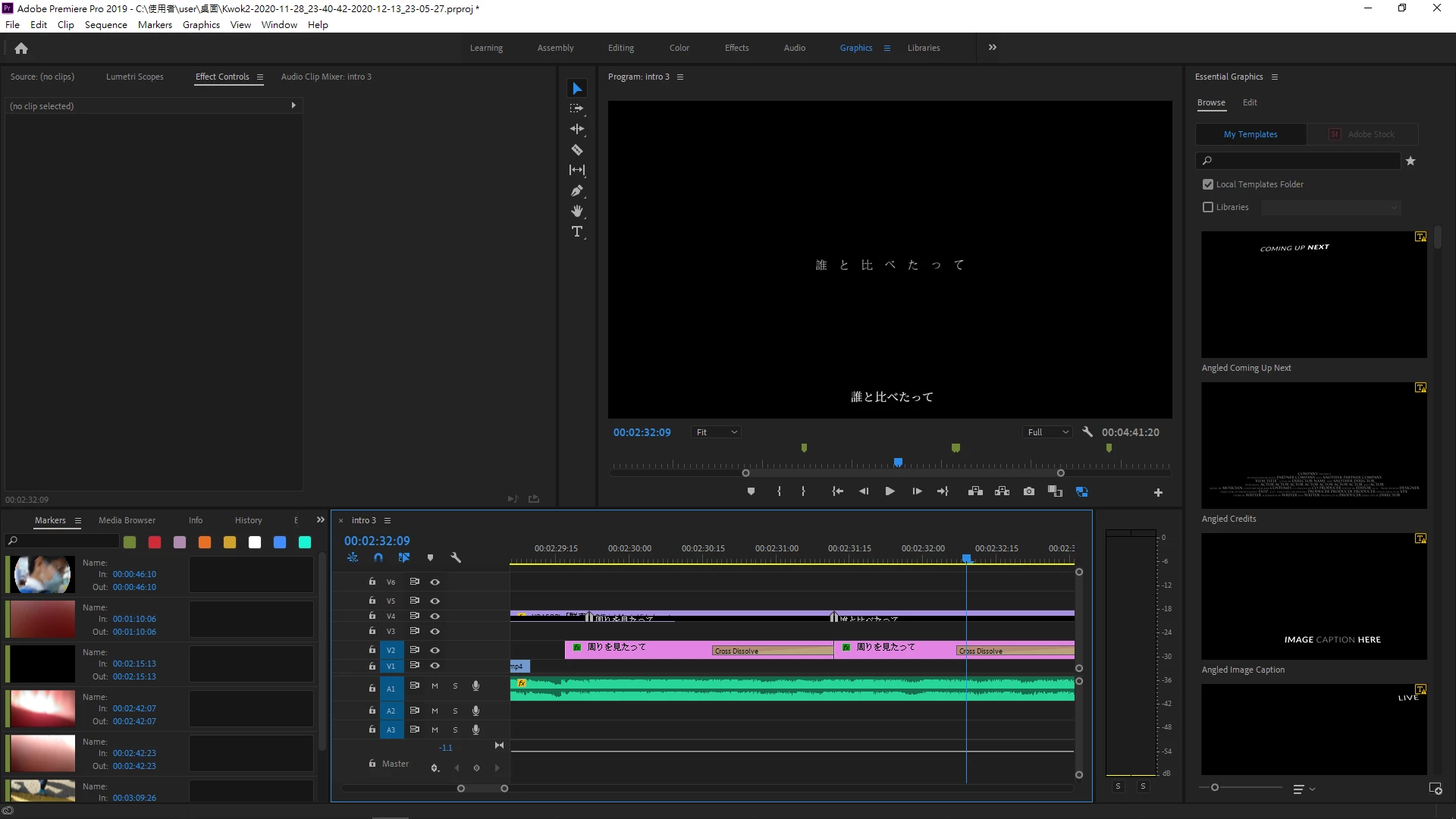The width and height of the screenshot is (1456, 819).
Task: Enable the Libraries checkbox
Action: (1208, 207)
